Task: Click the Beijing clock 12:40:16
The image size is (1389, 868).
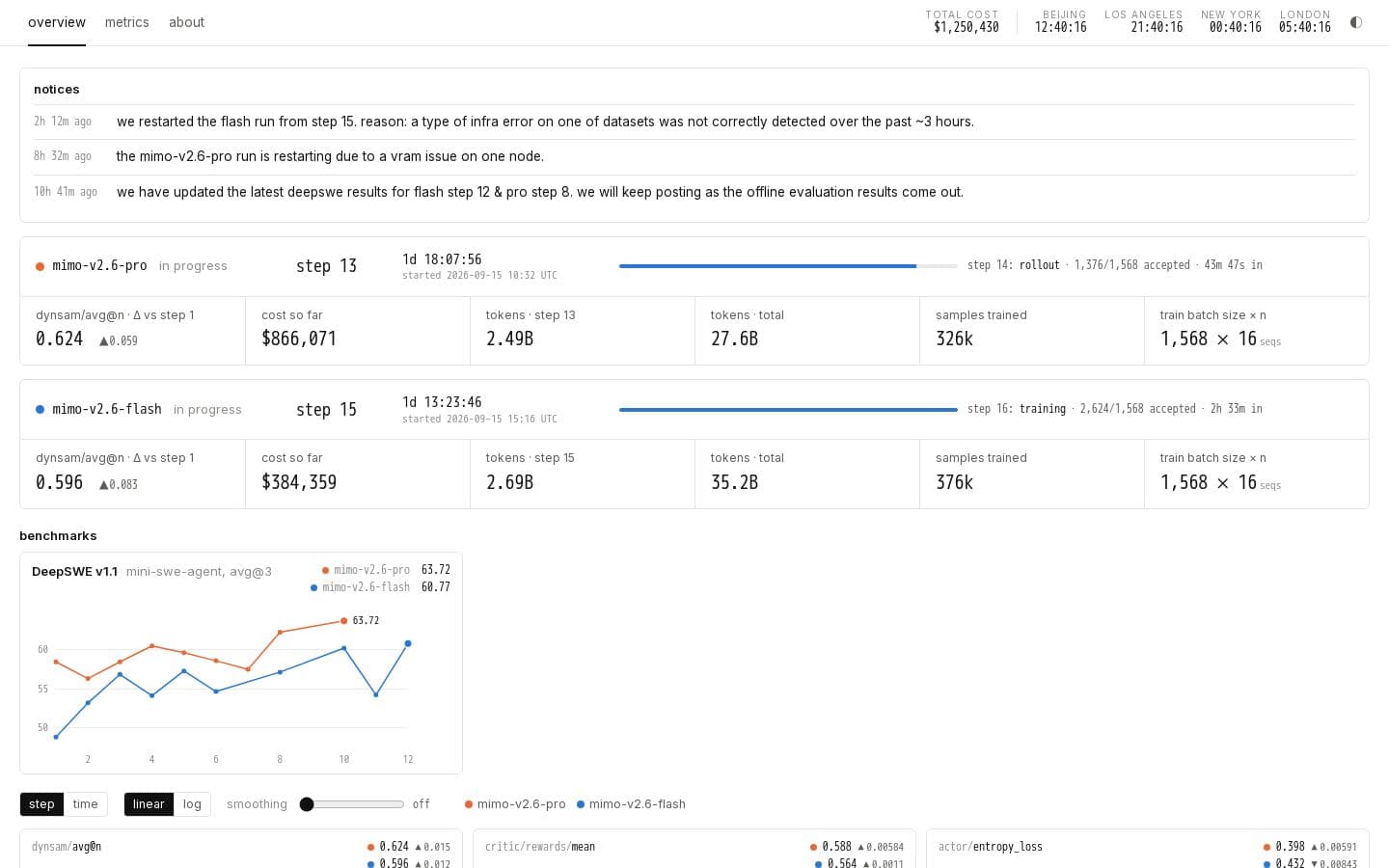Action: click(x=1060, y=27)
